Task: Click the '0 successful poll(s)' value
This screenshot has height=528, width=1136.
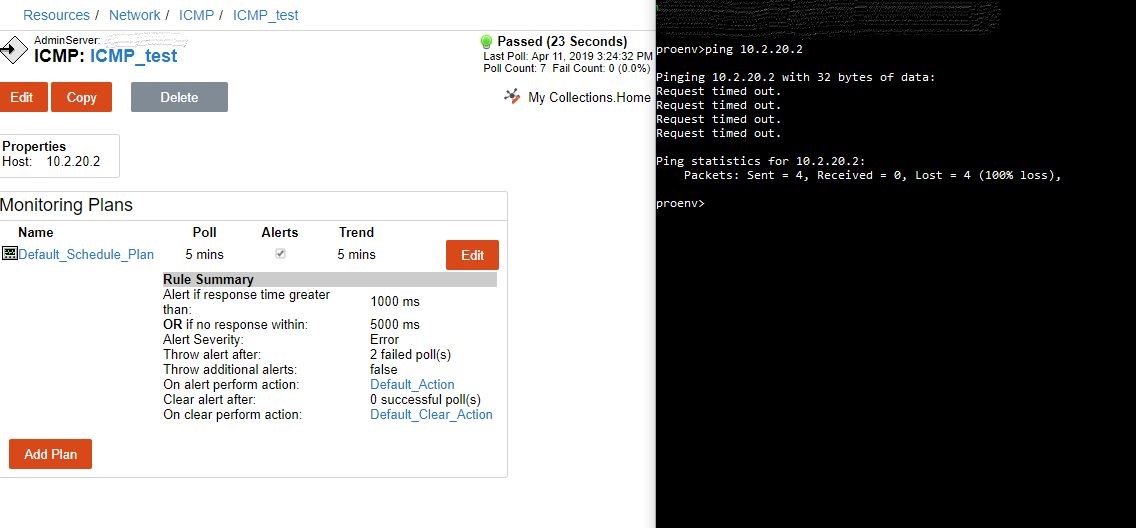Action: tap(425, 400)
